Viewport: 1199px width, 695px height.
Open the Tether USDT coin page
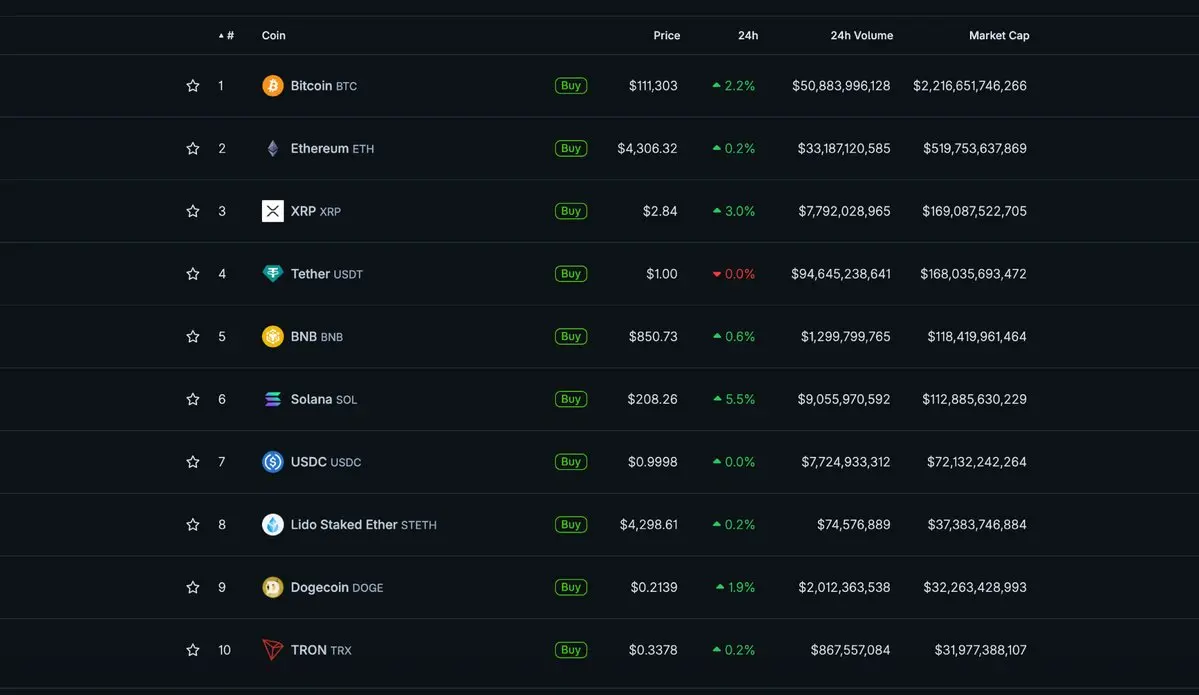[327, 274]
